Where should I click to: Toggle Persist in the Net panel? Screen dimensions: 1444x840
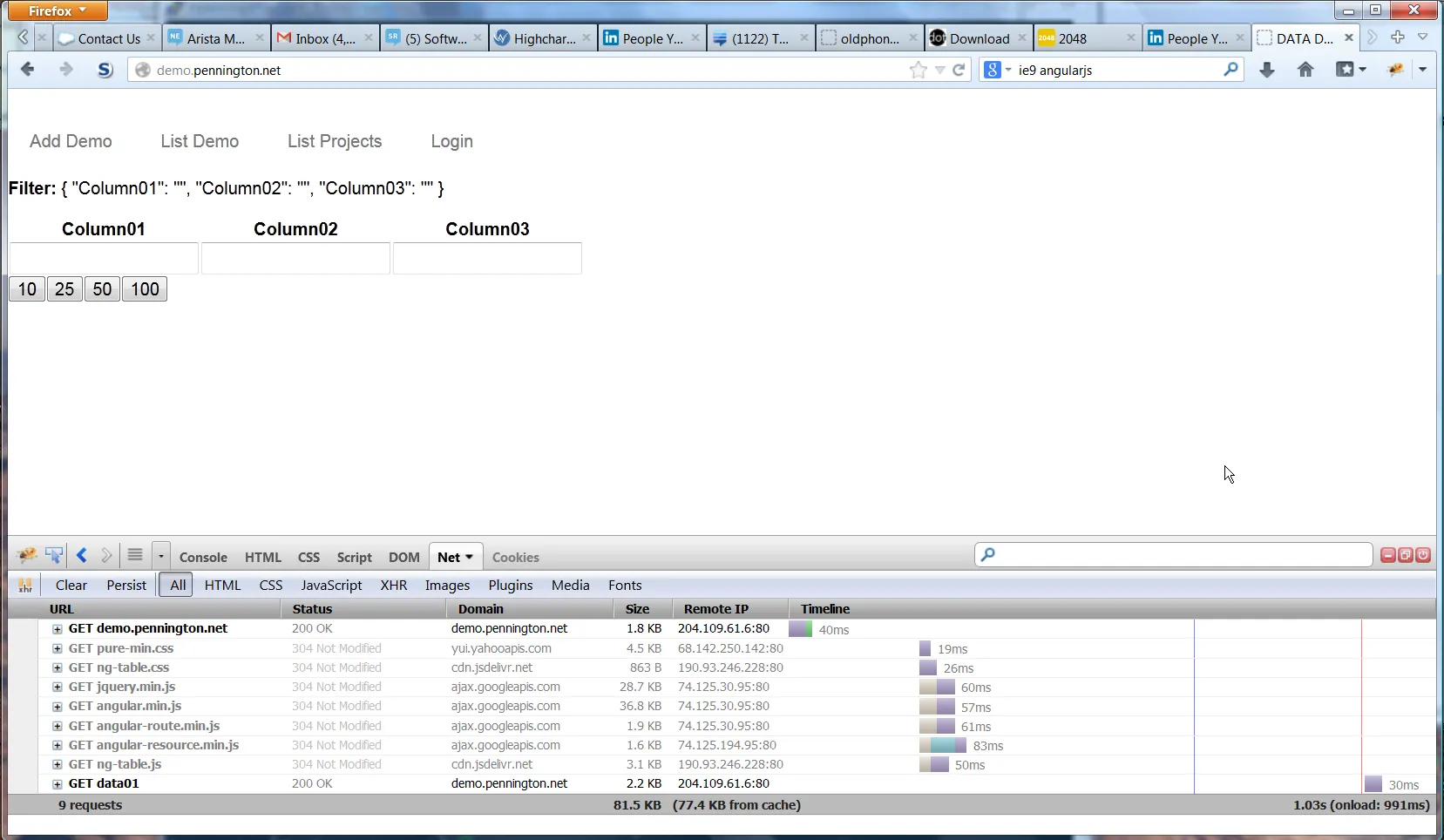[x=126, y=586]
